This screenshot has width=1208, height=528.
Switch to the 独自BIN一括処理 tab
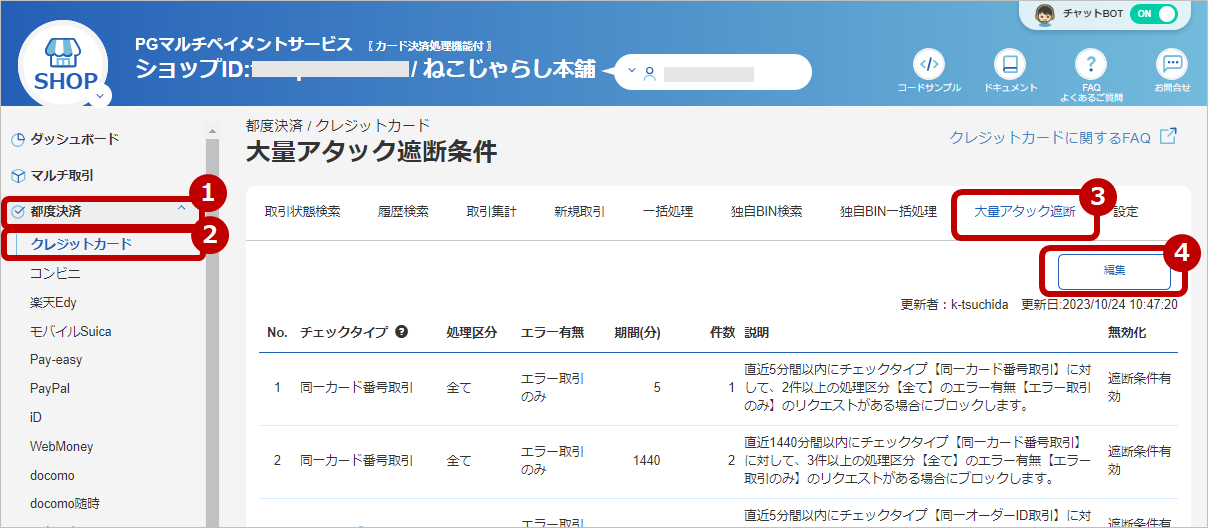click(x=888, y=212)
